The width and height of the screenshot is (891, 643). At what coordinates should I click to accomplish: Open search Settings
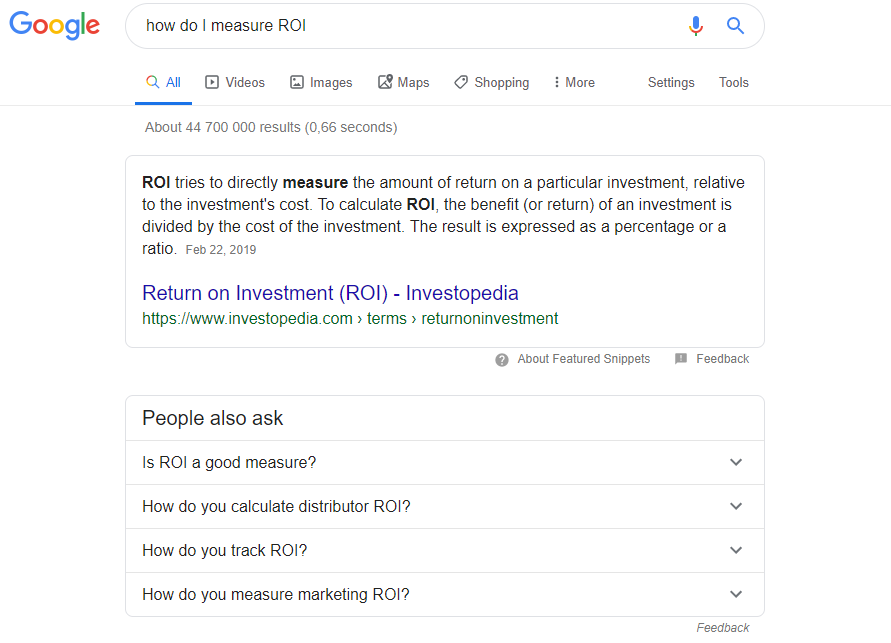(671, 83)
